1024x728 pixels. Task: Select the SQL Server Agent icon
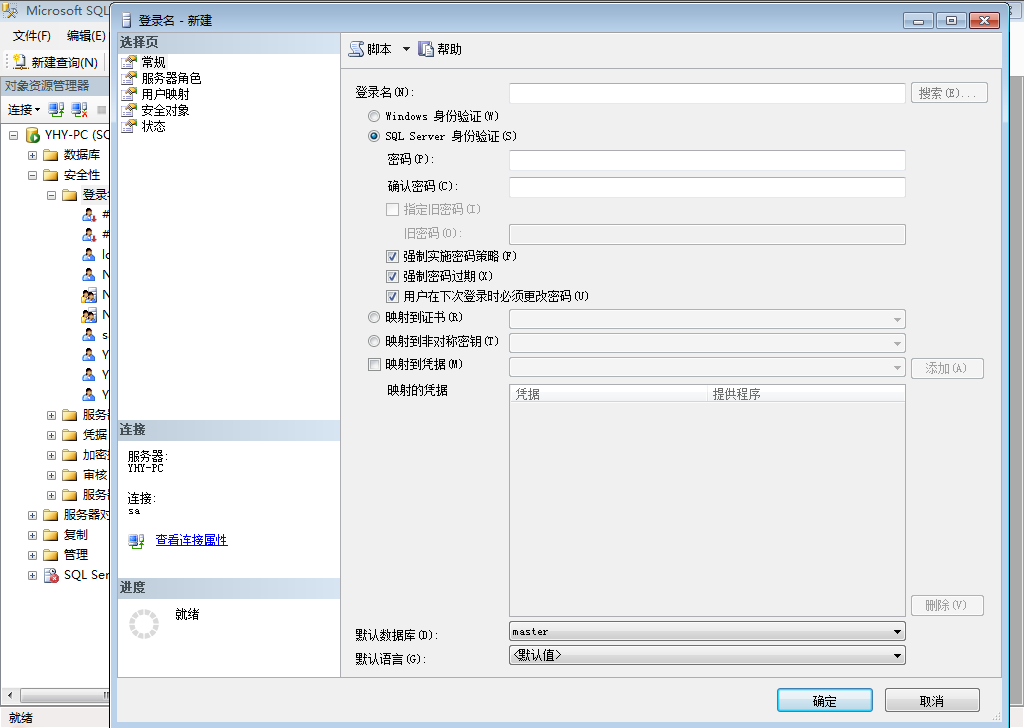pos(51,575)
